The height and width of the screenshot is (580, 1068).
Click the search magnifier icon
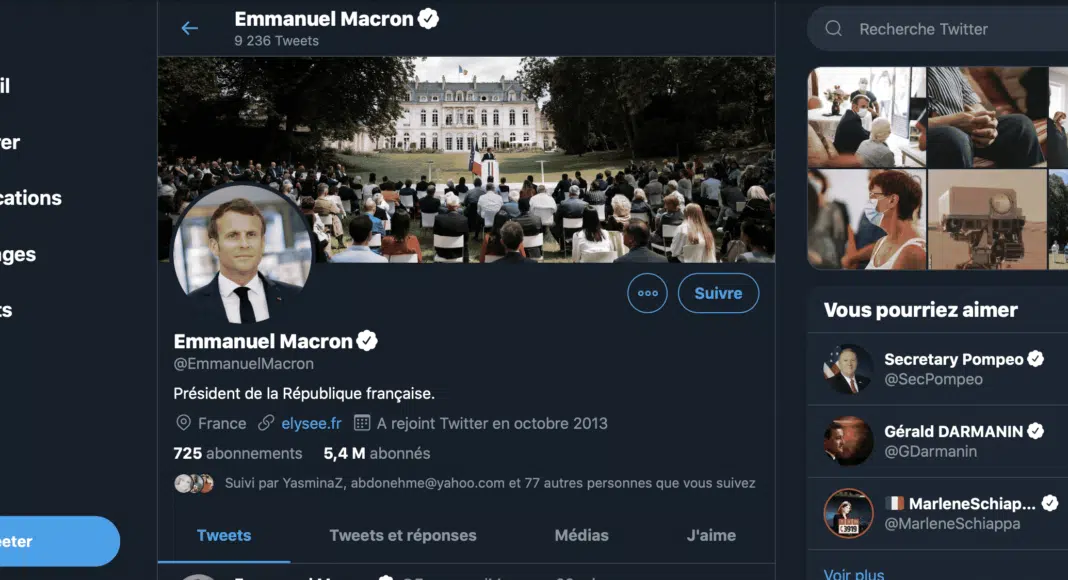coord(833,29)
